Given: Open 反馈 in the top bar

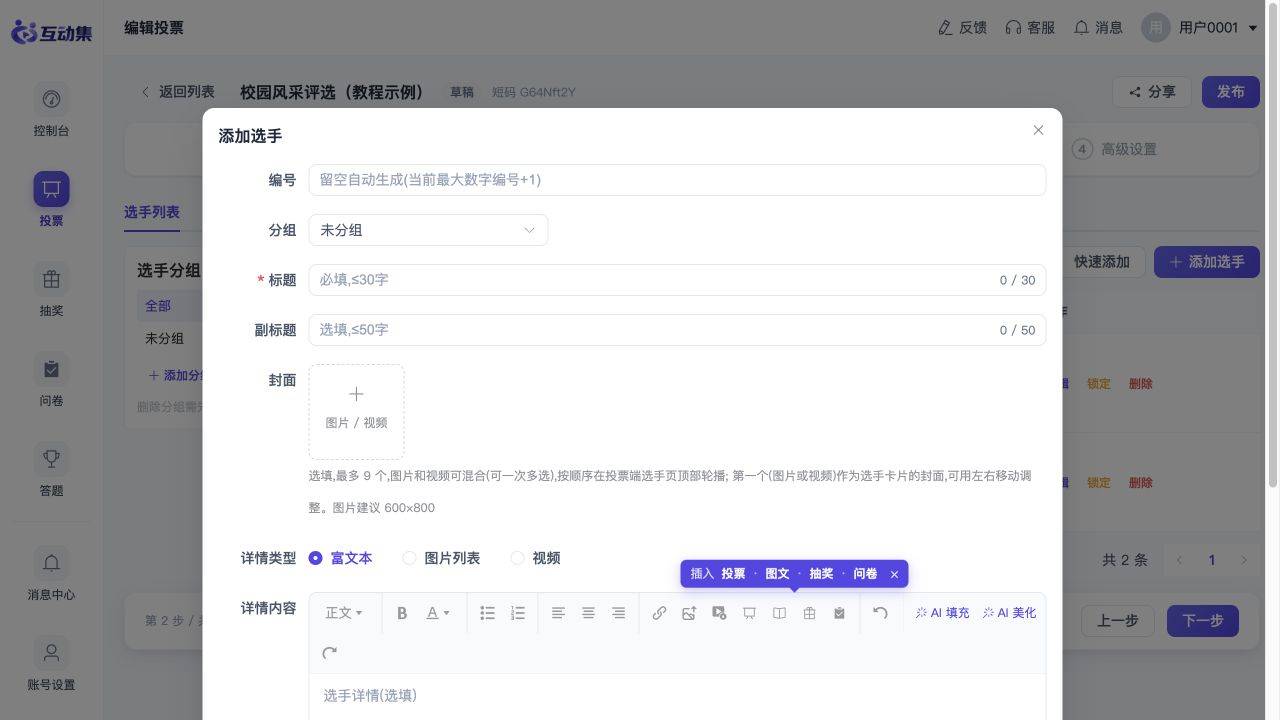Looking at the screenshot, I should pyautogui.click(x=962, y=28).
